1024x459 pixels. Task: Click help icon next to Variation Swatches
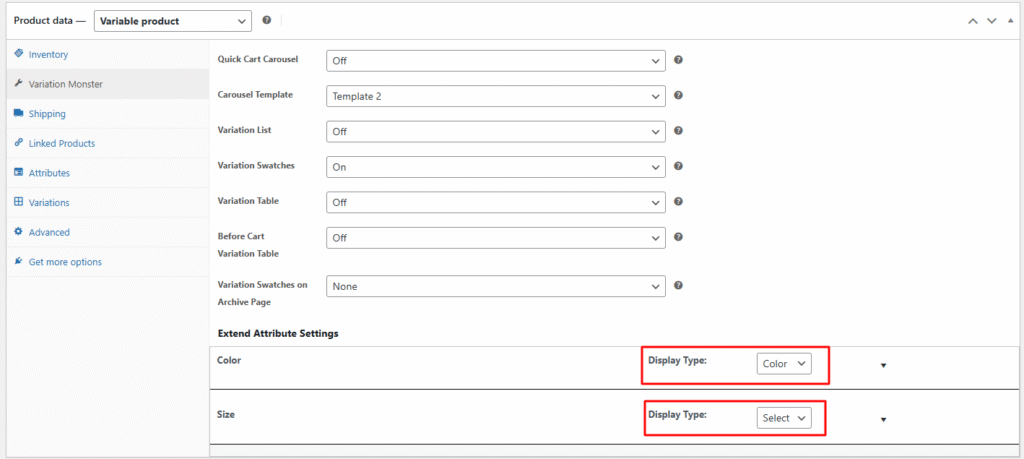[678, 166]
